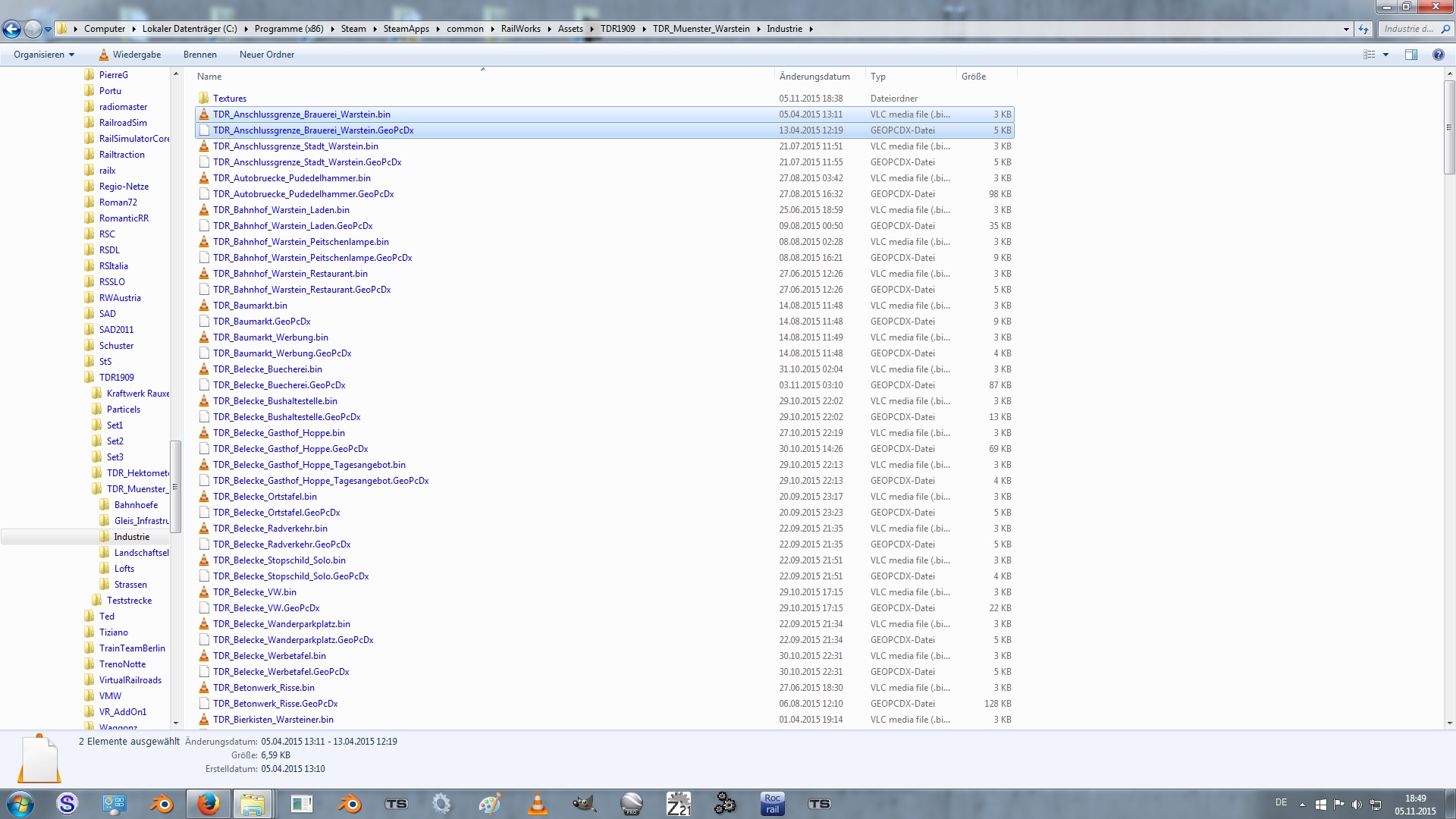Select file TDR_Bierkisten_Warsteiner.bin
Image resolution: width=1456 pixels, height=819 pixels.
(274, 720)
